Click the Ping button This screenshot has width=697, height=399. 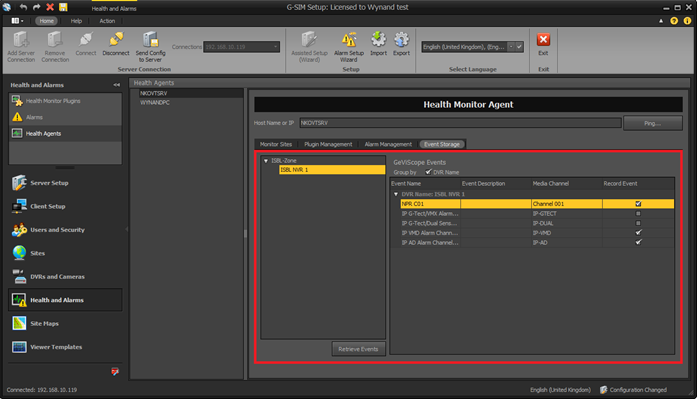click(653, 123)
